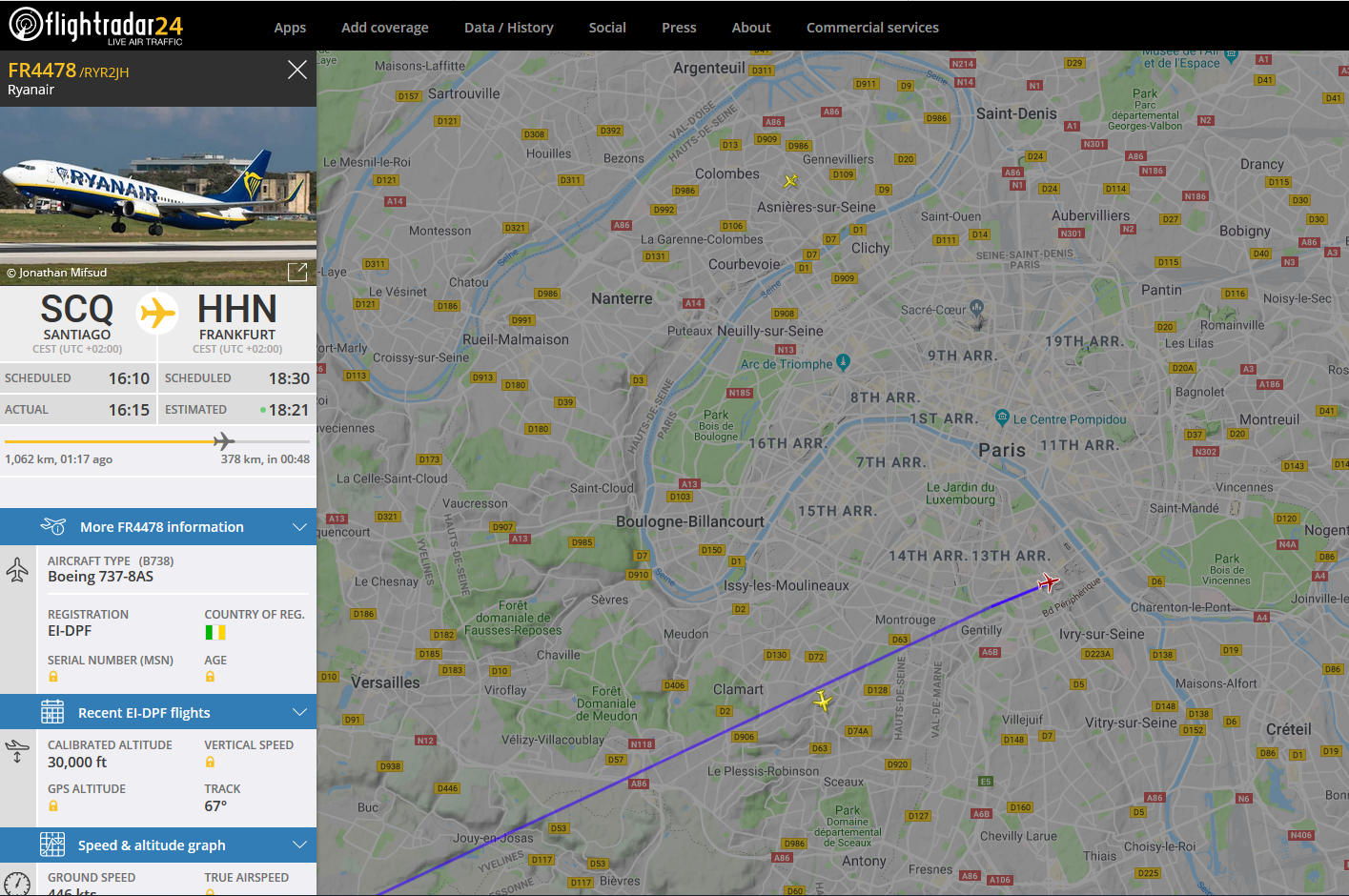Select yellow aircraft near Clamart
Viewport: 1349px width, 896px height.
pyautogui.click(x=823, y=702)
